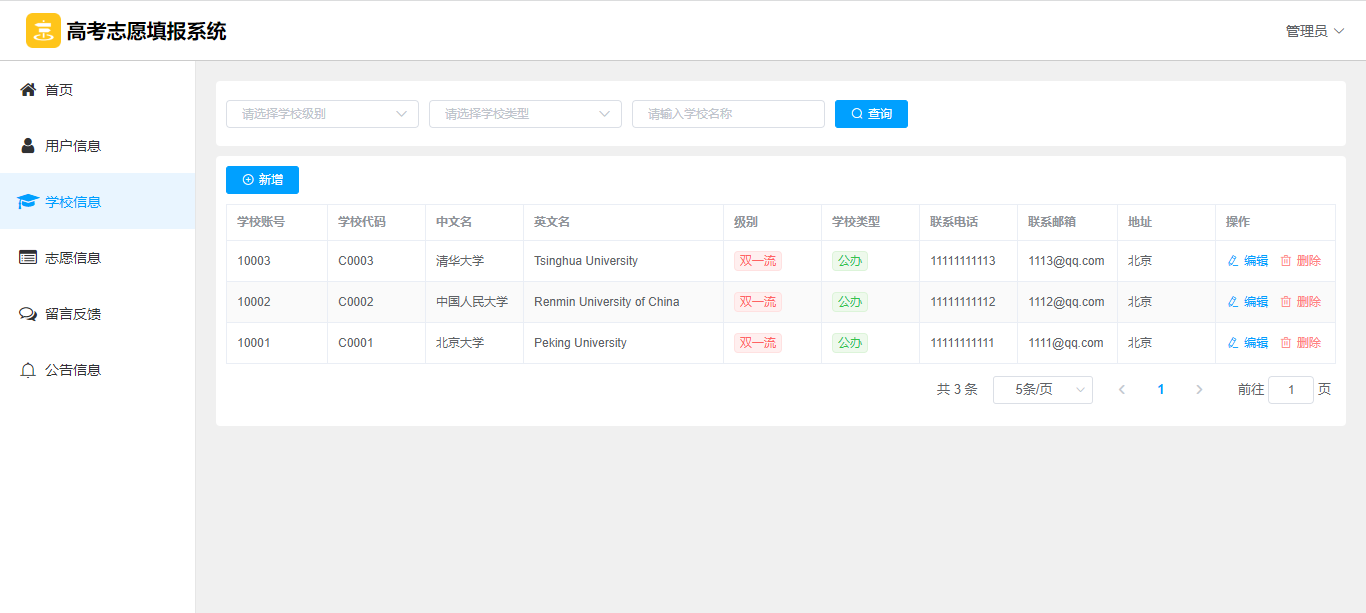Expand the 5条/页 page size selector
Viewport: 1366px width, 613px height.
[1042, 390]
